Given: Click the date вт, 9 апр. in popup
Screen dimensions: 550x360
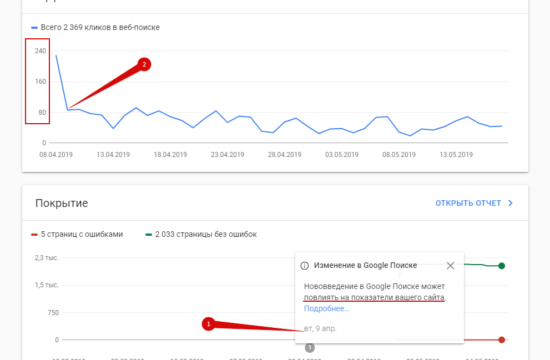Looking at the screenshot, I should pos(320,329).
